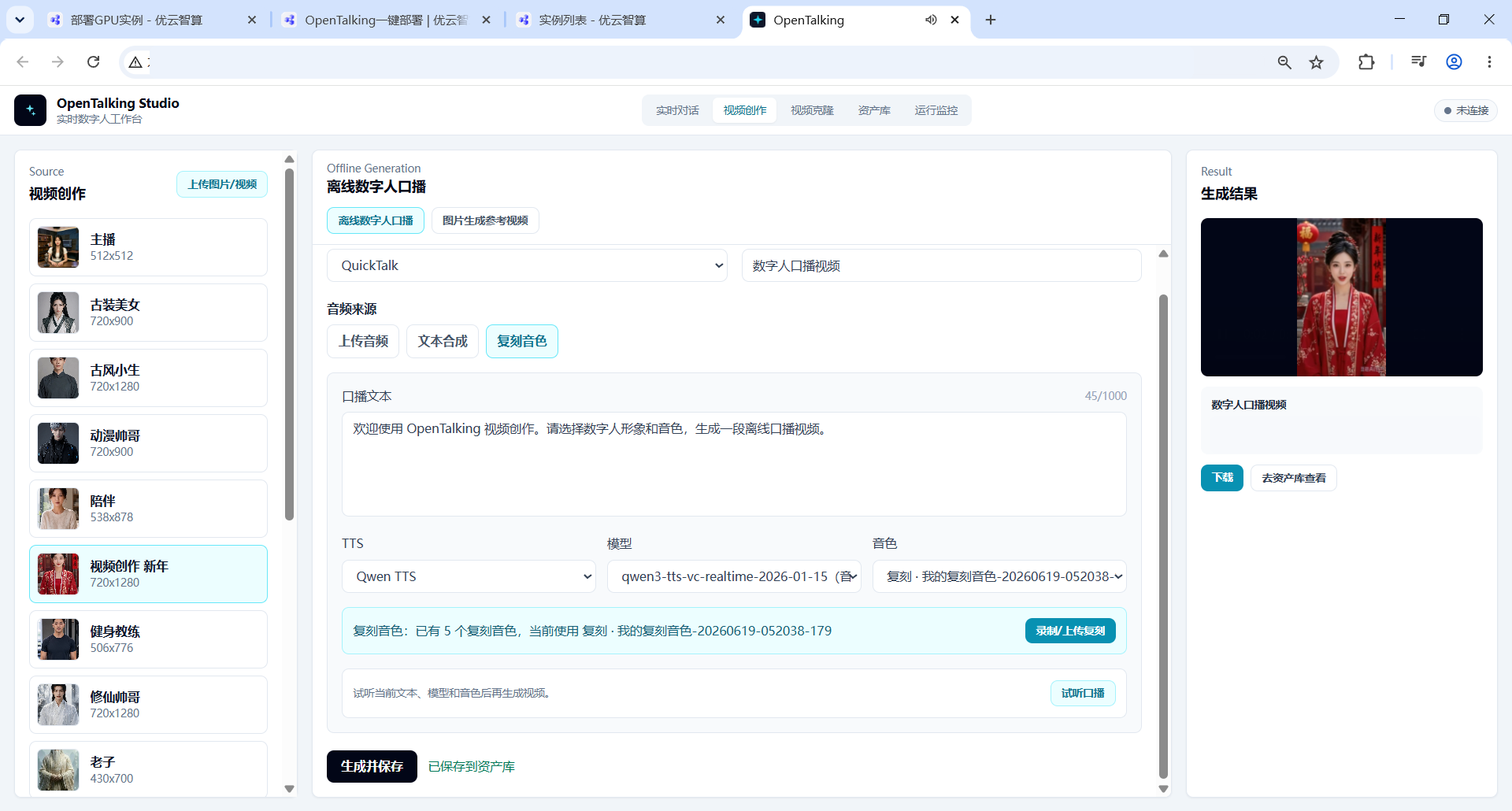Select the 古风小生 avatar card
This screenshot has height=811, width=1512.
point(148,378)
